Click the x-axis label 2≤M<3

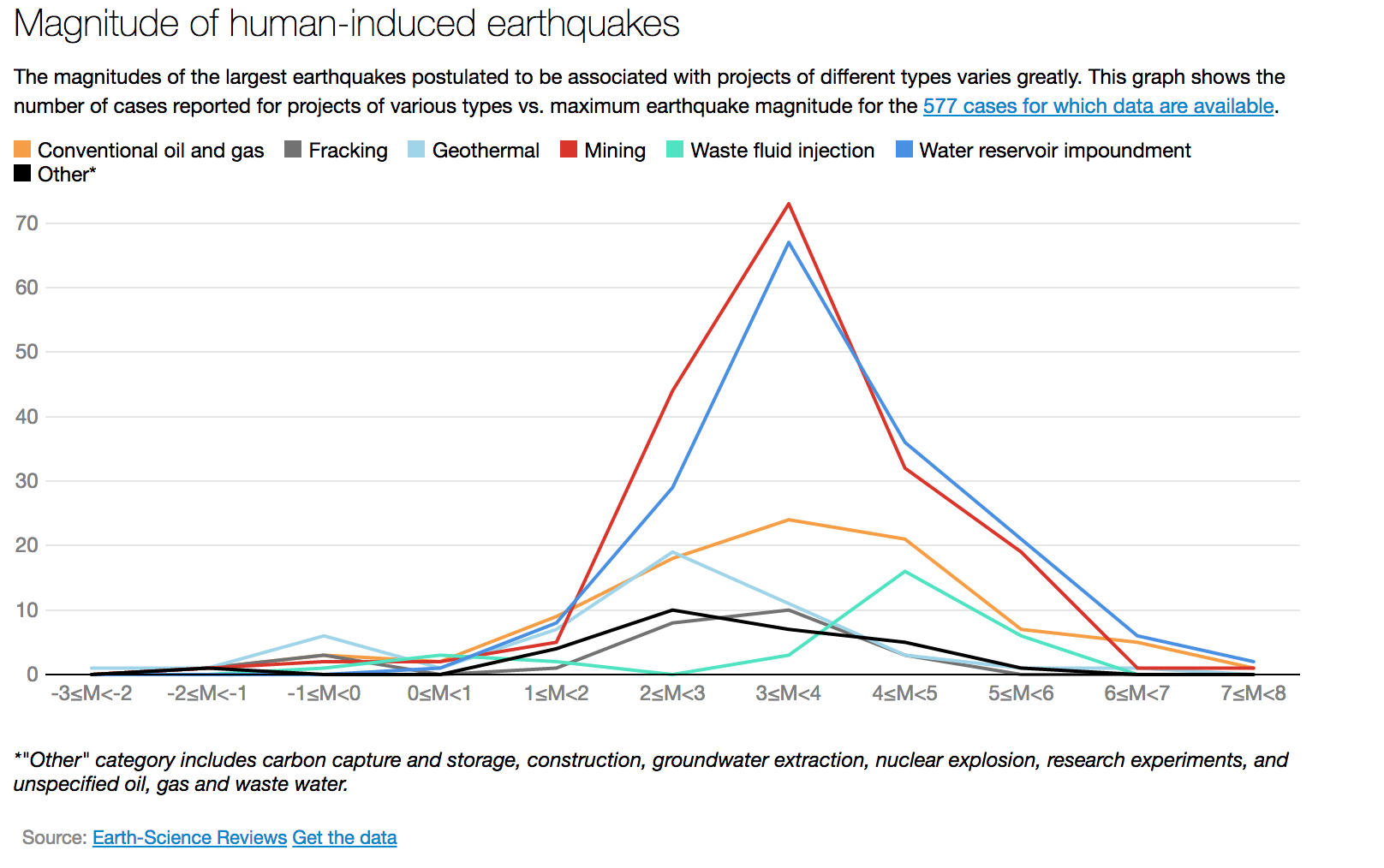(x=672, y=693)
